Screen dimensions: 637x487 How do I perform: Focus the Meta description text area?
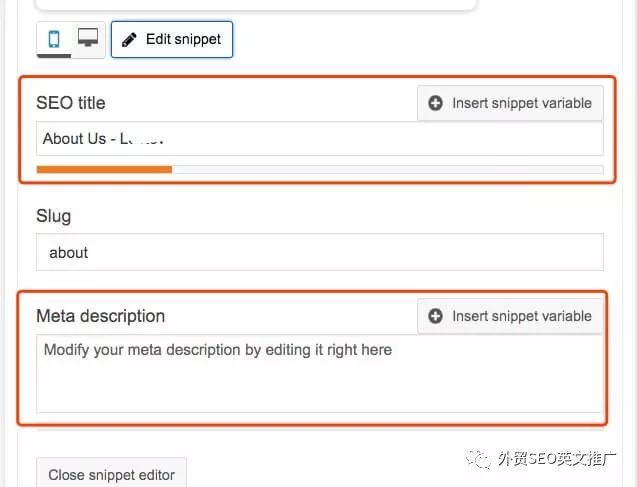[x=319, y=373]
